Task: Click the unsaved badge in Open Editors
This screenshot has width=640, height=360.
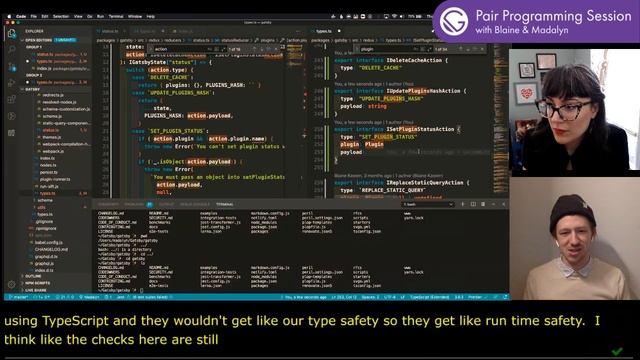Action: click(x=65, y=40)
